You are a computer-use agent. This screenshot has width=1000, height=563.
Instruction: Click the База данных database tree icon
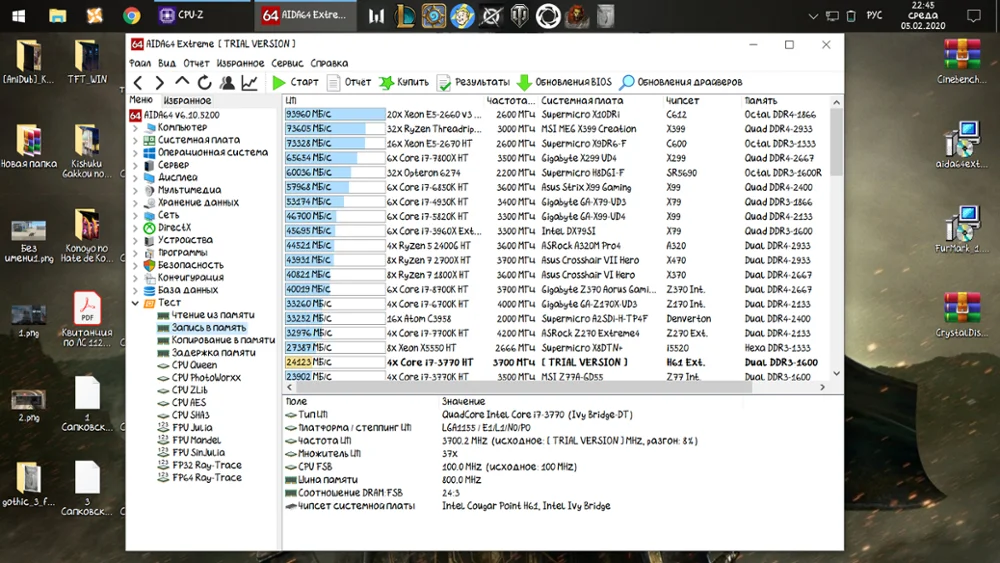pos(149,290)
